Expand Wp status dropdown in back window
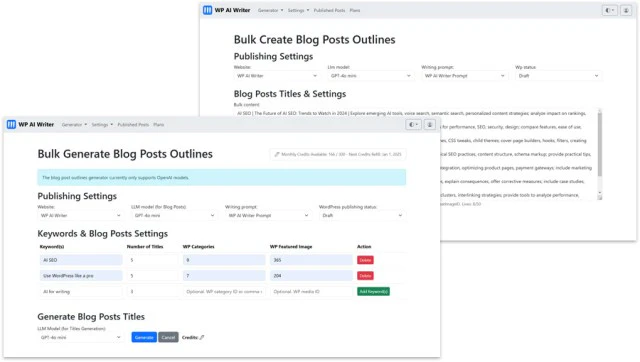 coord(558,76)
